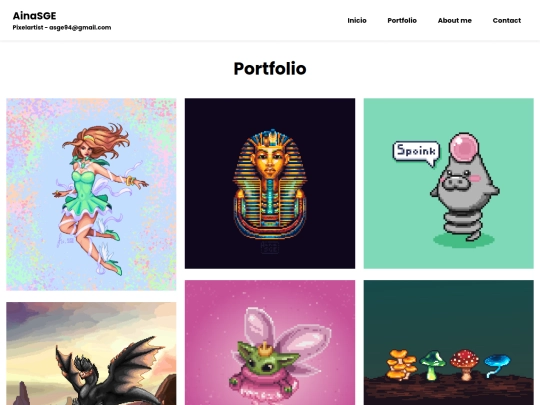Click the AinaSGE site title
The height and width of the screenshot is (405, 540).
(x=34, y=16)
